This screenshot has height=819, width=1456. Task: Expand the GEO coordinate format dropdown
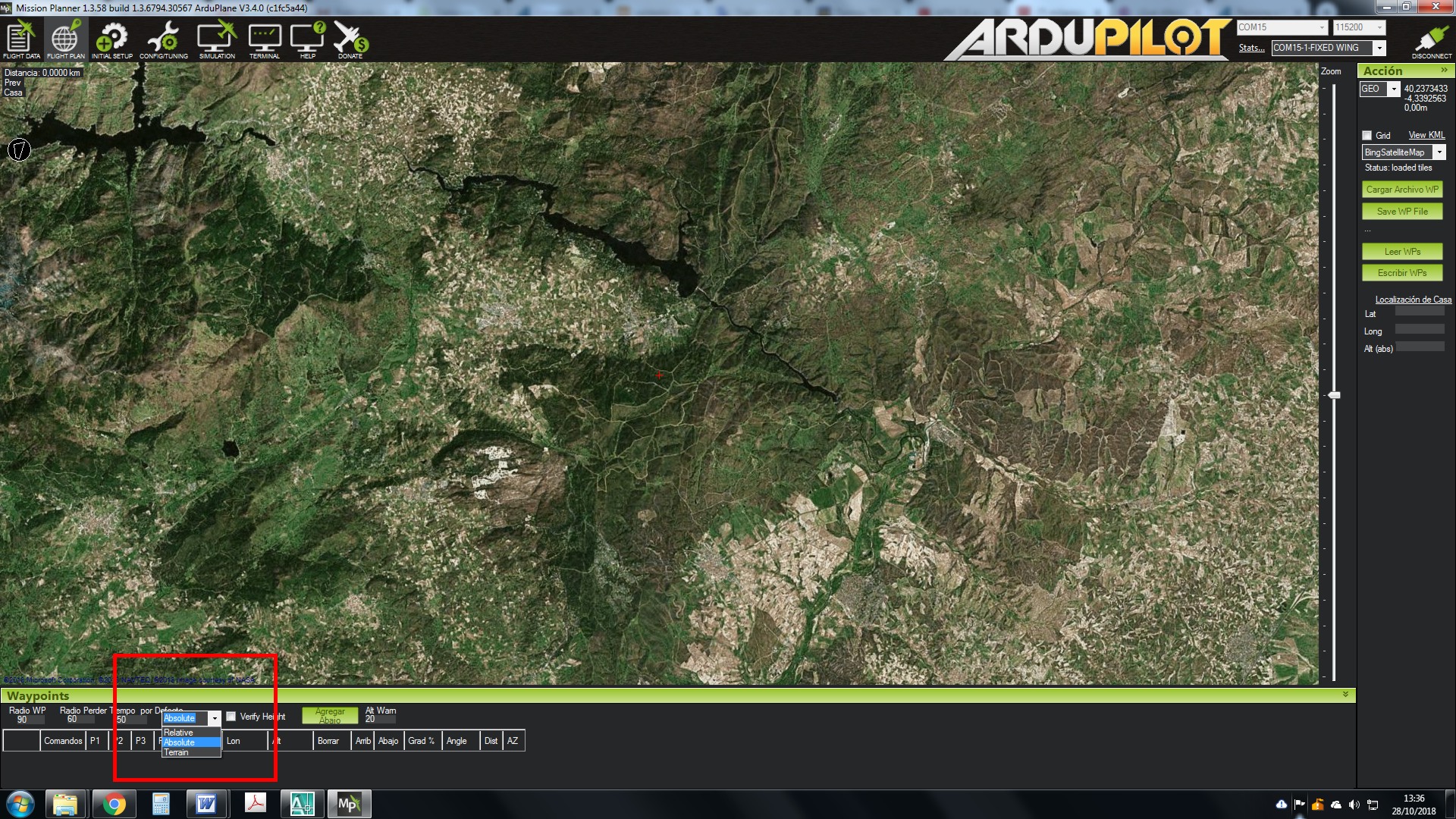(1393, 89)
